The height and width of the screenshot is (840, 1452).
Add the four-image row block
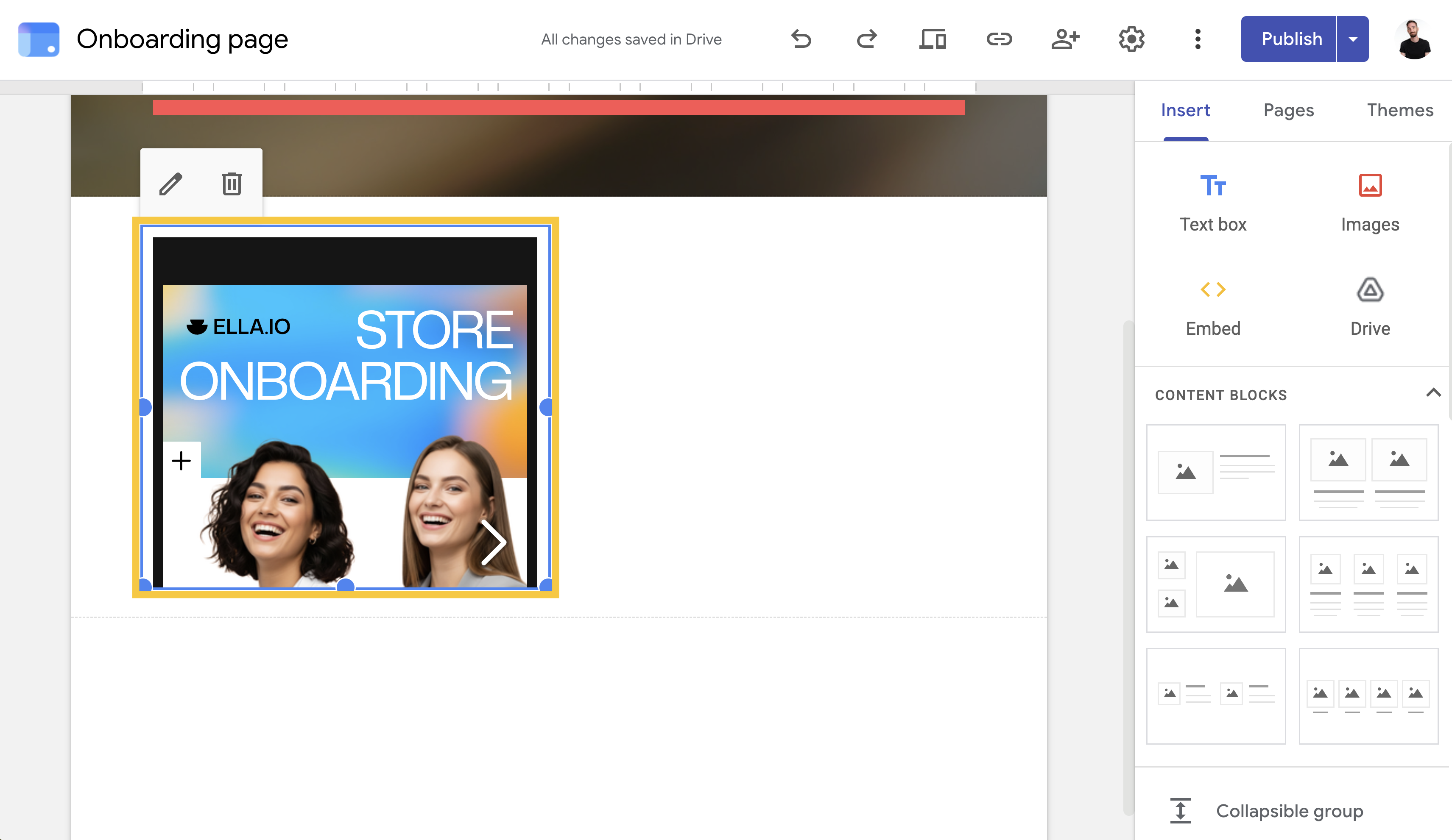(1368, 696)
